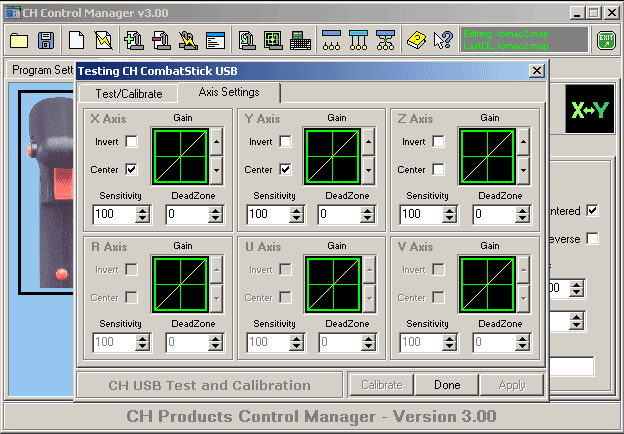Screen dimensions: 624x434
Task: Select the middle mode icon with cyan bar
Action: 358,40
